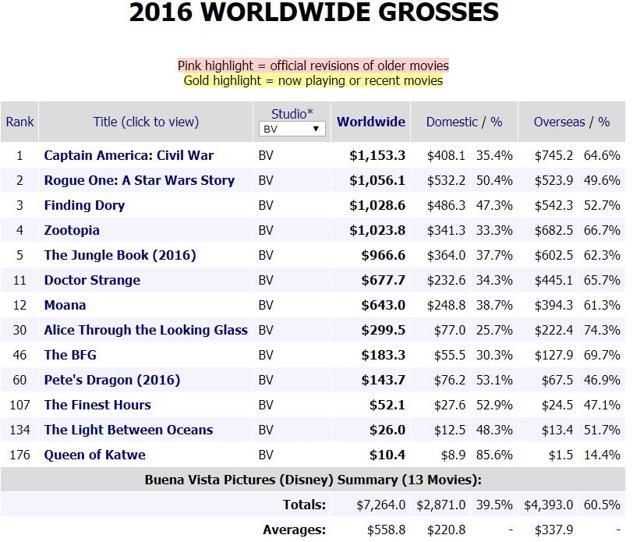Open The Light Between Oceans
The image size is (640, 542).
coord(128,430)
